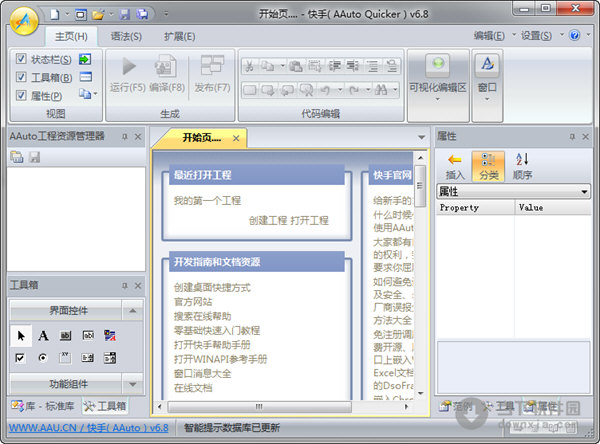The width and height of the screenshot is (600, 444).
Task: Click the 发布(F7) publish button
Action: (x=212, y=75)
